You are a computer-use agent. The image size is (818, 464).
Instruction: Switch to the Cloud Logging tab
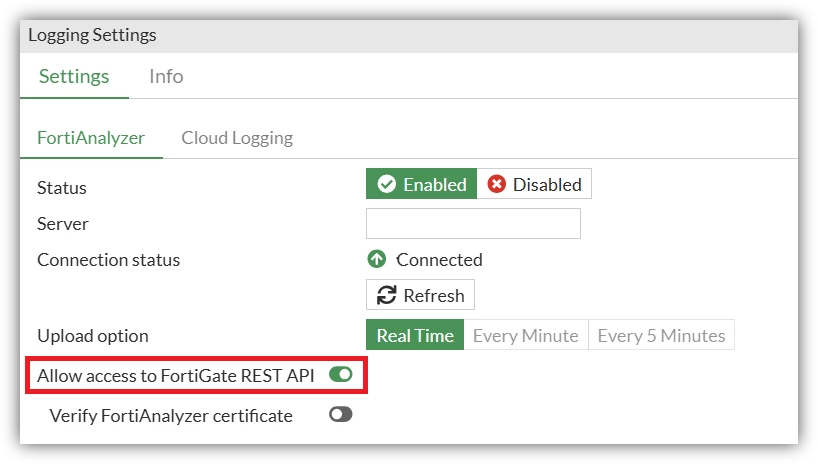[x=237, y=138]
